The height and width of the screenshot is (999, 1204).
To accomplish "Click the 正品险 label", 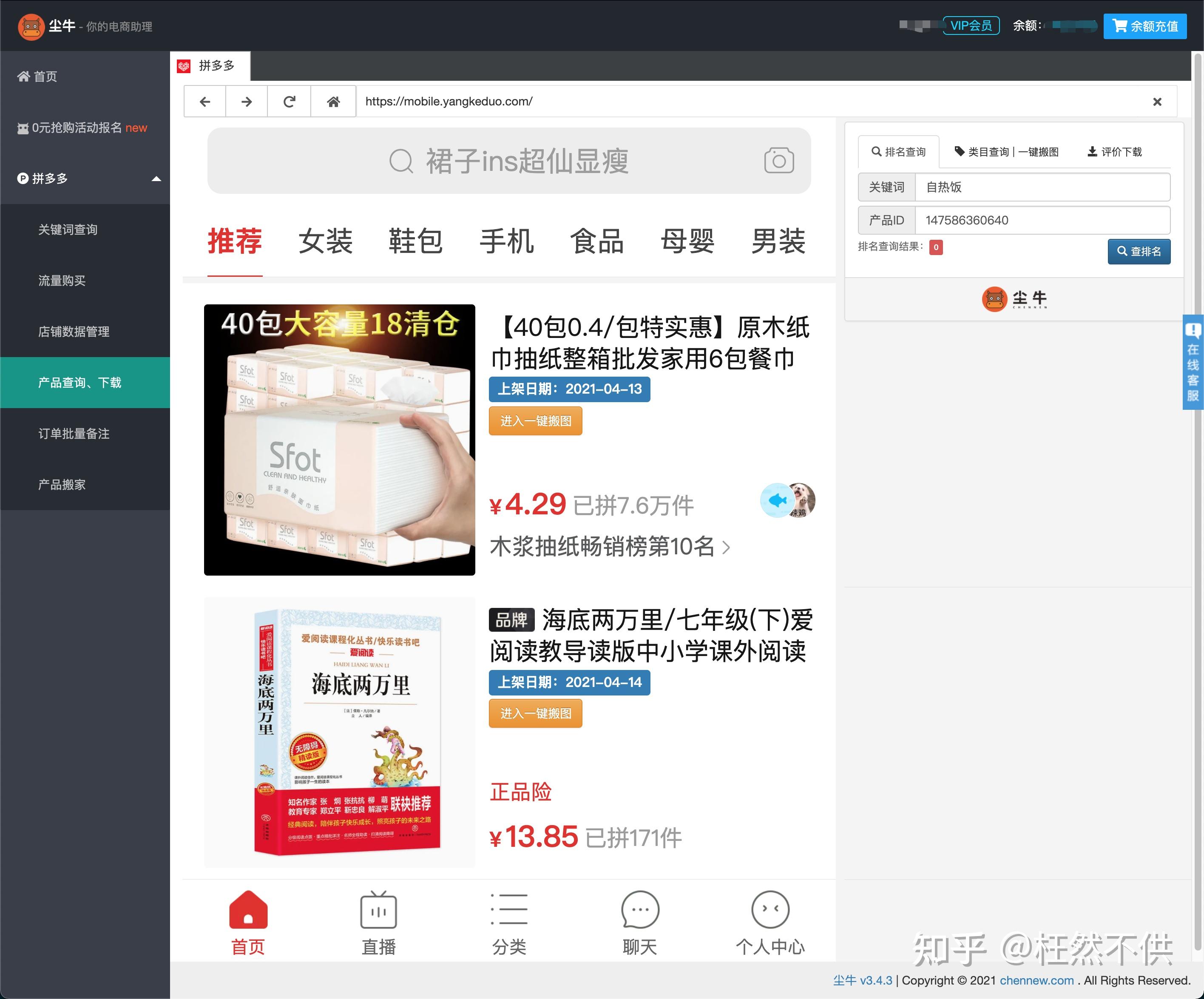I will click(x=521, y=792).
